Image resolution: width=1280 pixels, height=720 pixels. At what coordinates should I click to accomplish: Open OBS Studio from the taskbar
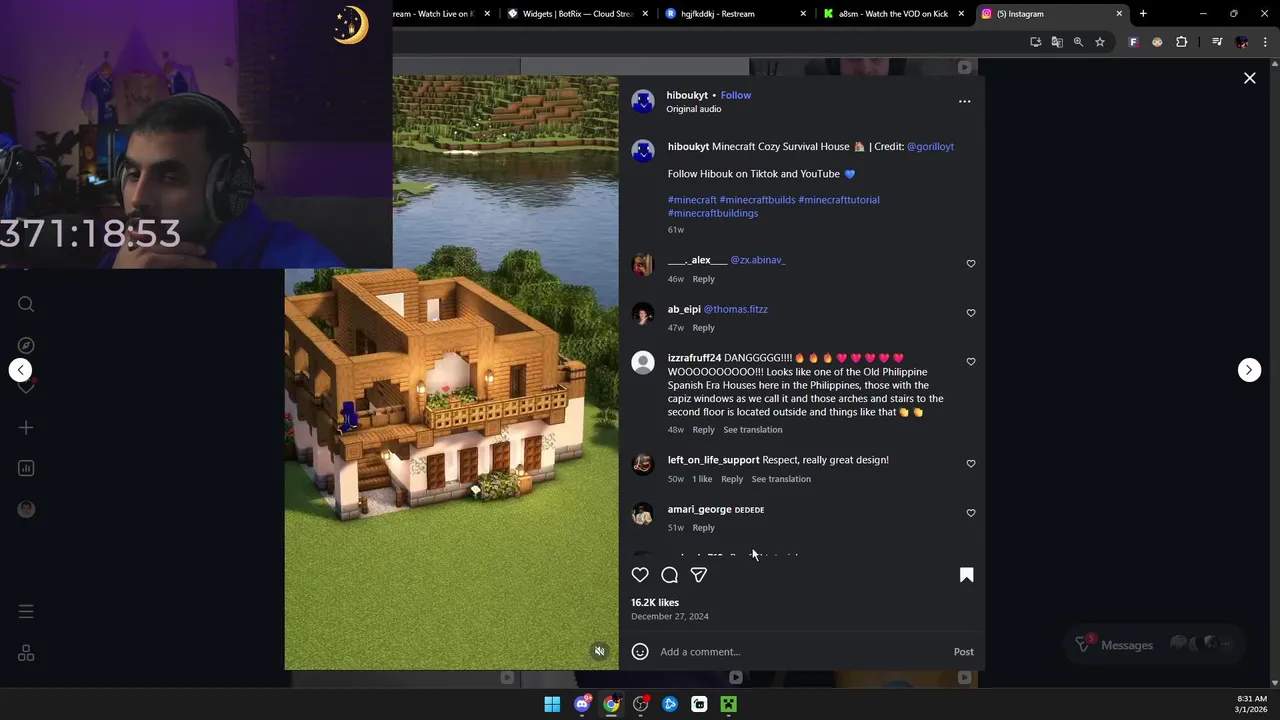click(641, 704)
